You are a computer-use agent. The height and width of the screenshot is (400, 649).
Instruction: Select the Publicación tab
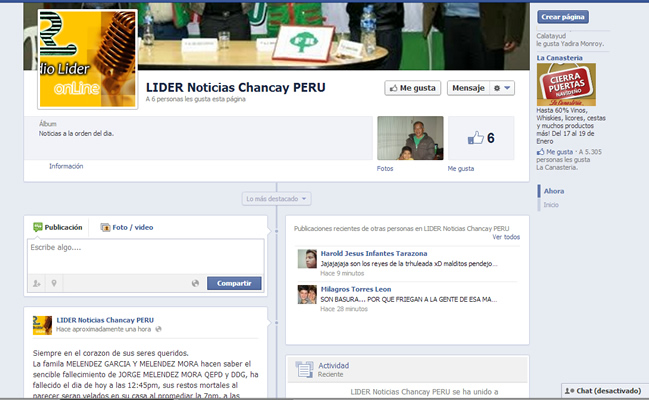click(58, 227)
